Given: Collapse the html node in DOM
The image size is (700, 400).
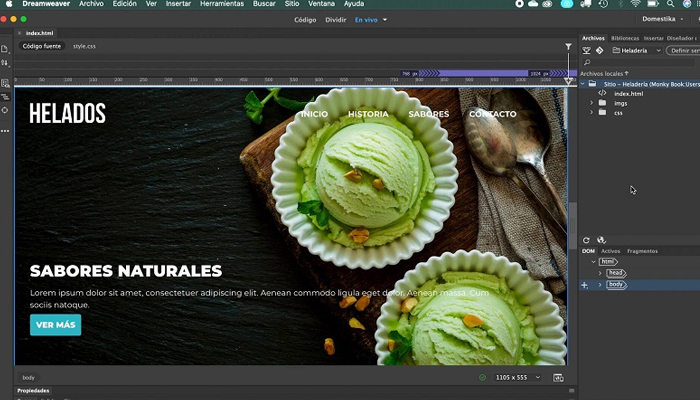Looking at the screenshot, I should [593, 262].
